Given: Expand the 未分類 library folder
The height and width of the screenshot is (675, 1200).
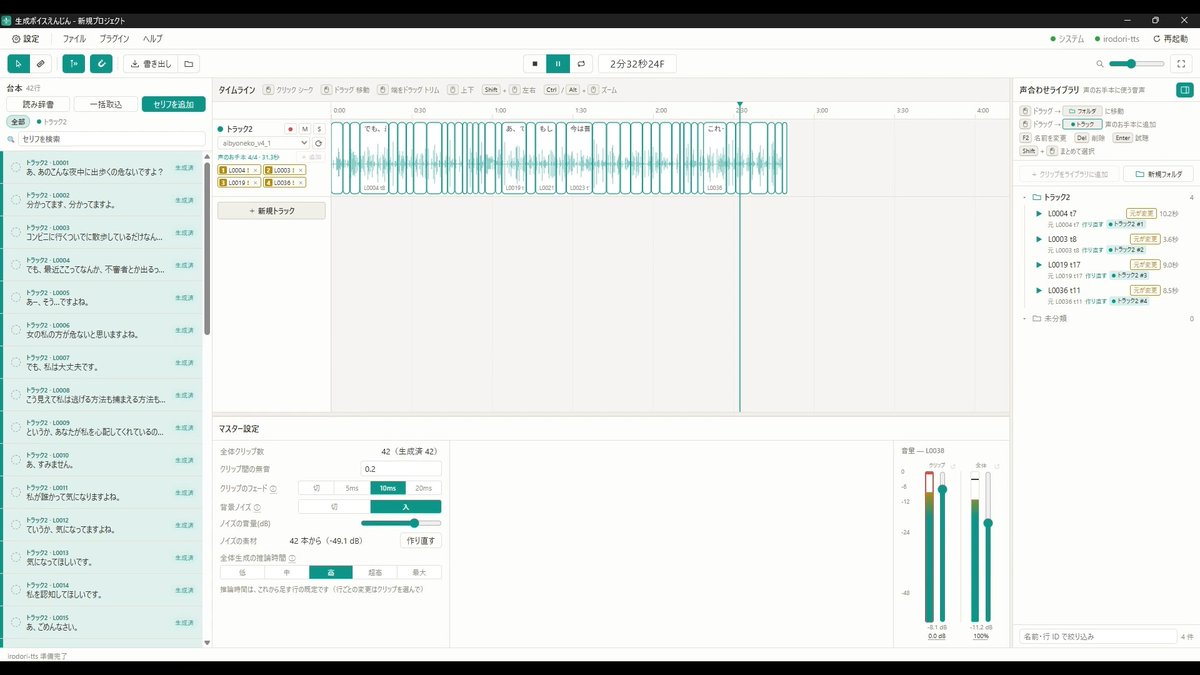Looking at the screenshot, I should (x=1025, y=318).
